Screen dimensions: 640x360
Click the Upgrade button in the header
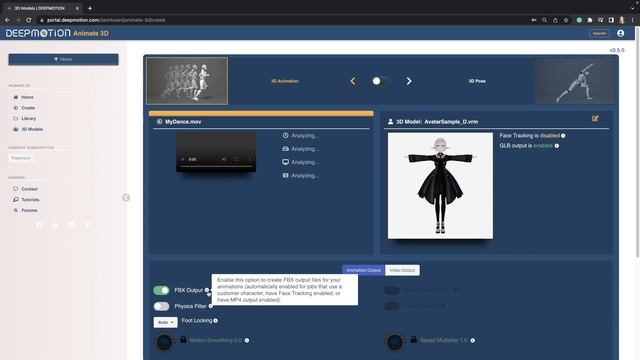(x=599, y=33)
